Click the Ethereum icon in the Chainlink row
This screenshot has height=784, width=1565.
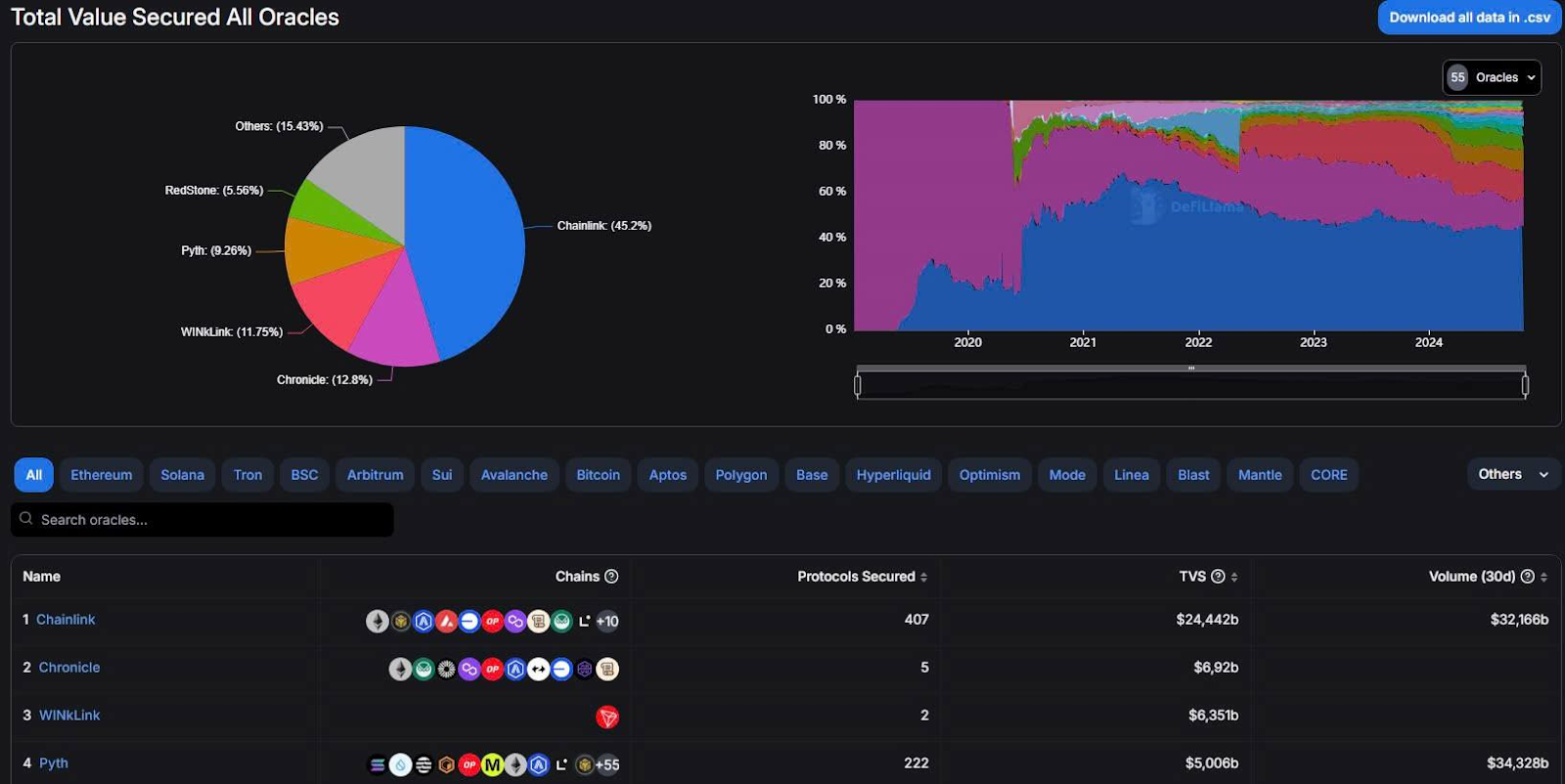(x=378, y=621)
